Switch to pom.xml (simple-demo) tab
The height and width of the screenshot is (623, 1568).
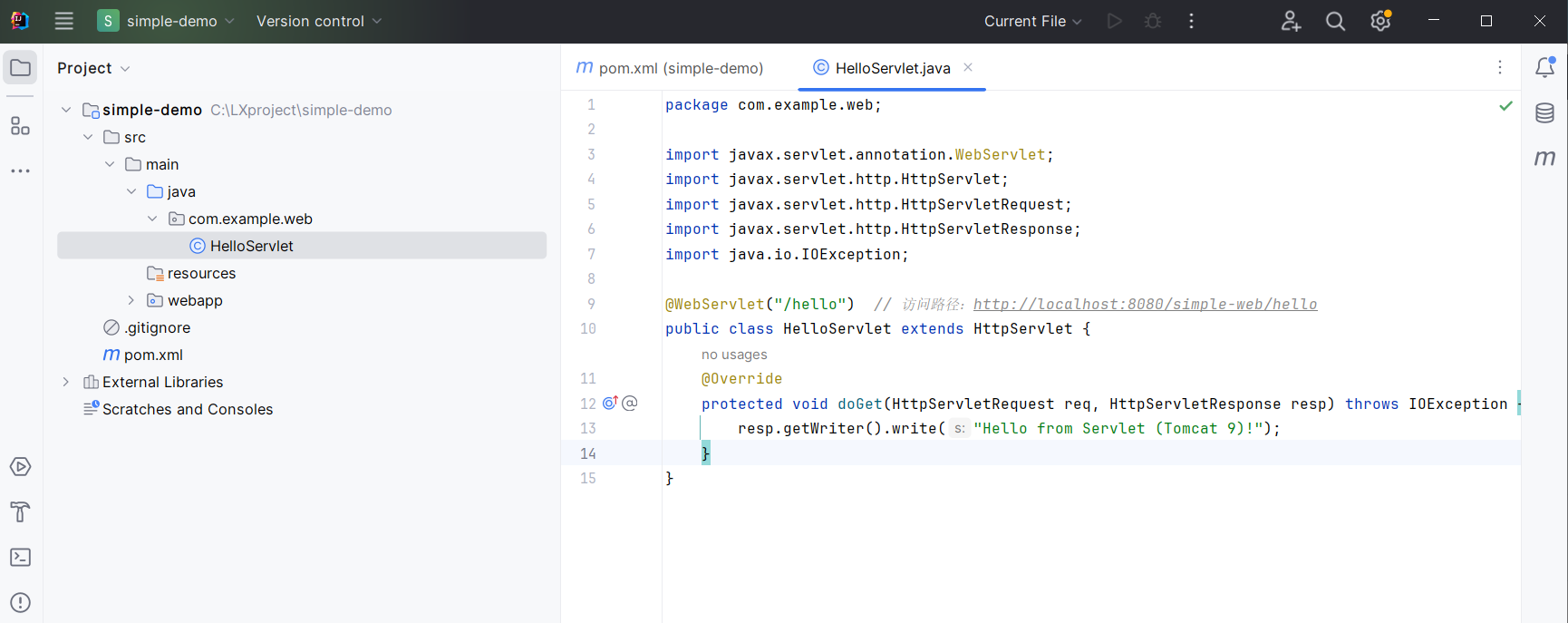coord(670,68)
